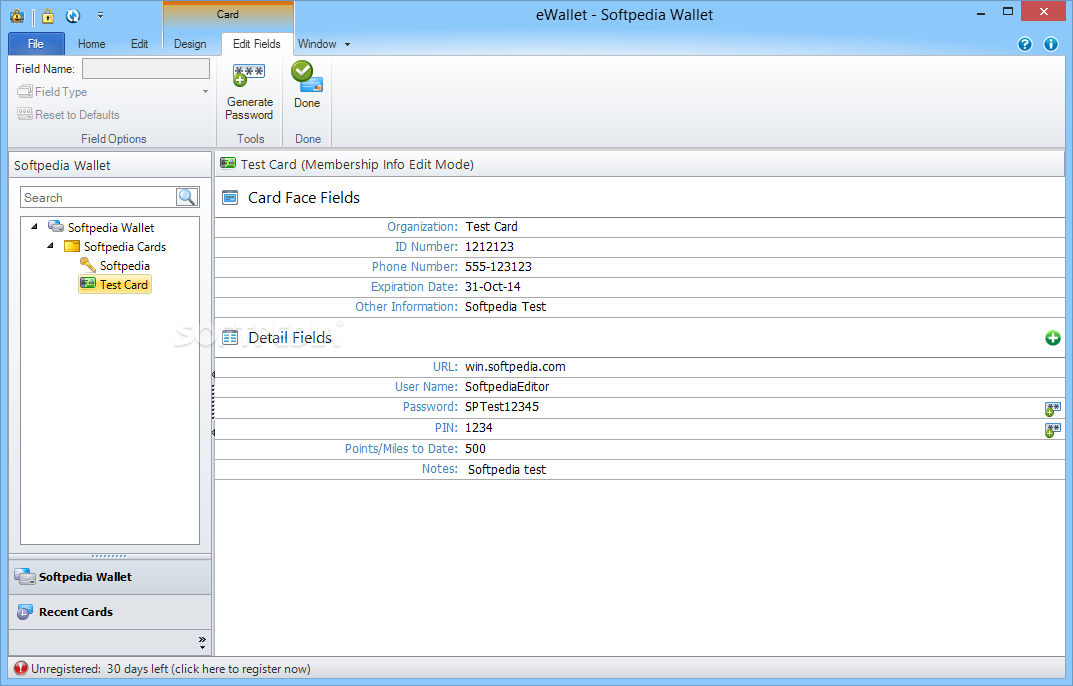
Task: Collapse the Softpedia Cards folder node
Action: click(51, 246)
